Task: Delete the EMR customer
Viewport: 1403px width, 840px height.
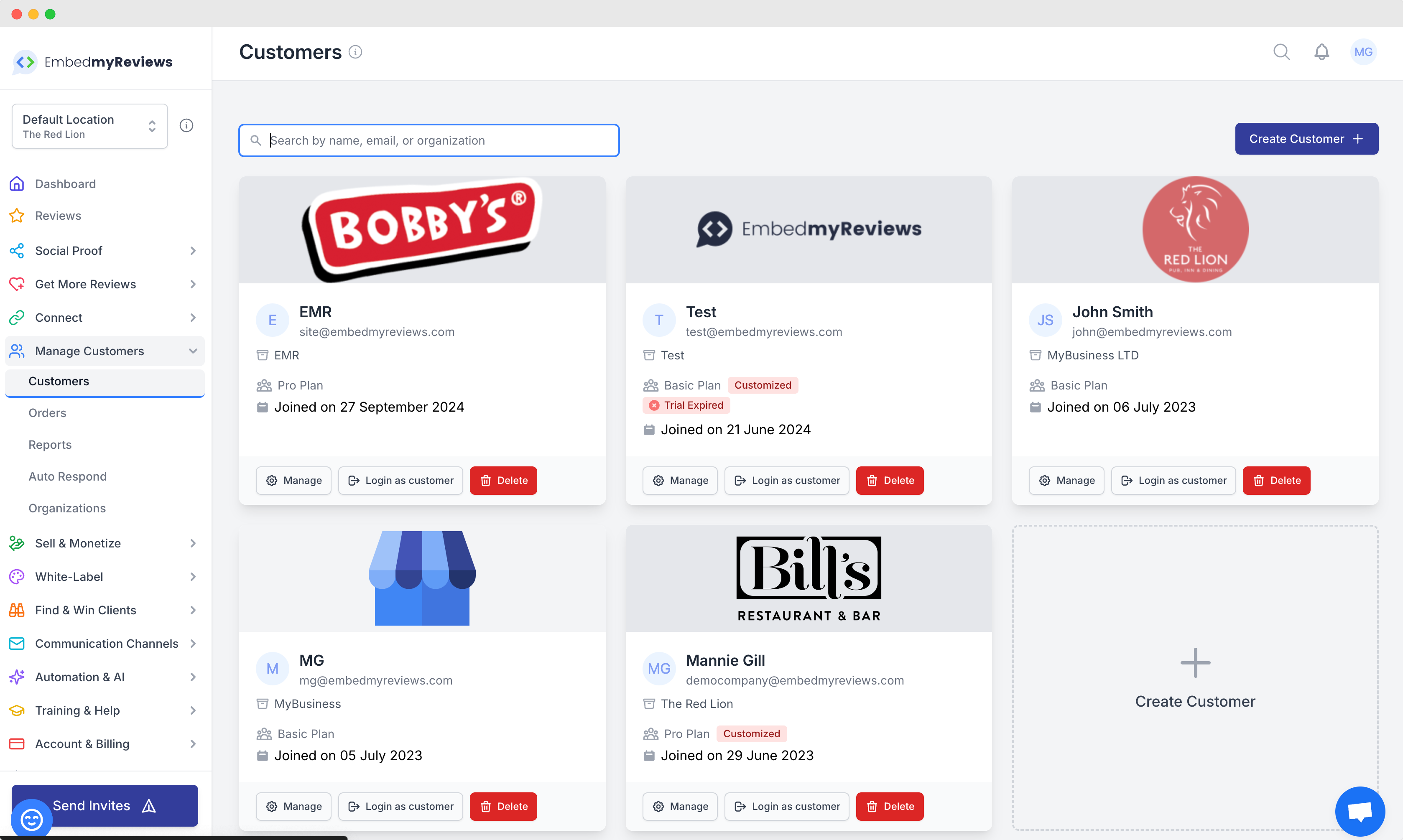Action: (x=503, y=481)
